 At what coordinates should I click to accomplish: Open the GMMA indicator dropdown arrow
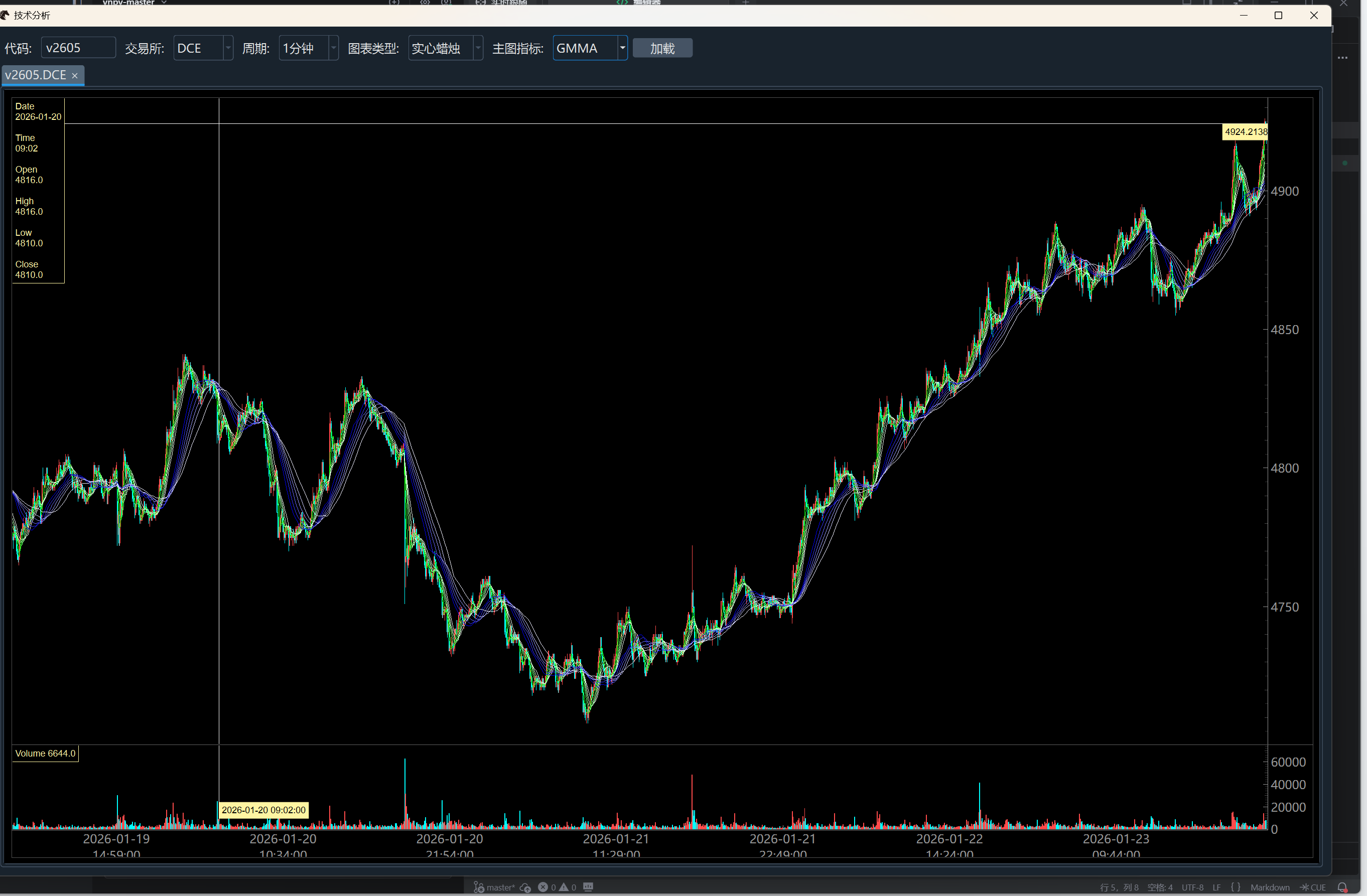click(x=622, y=48)
